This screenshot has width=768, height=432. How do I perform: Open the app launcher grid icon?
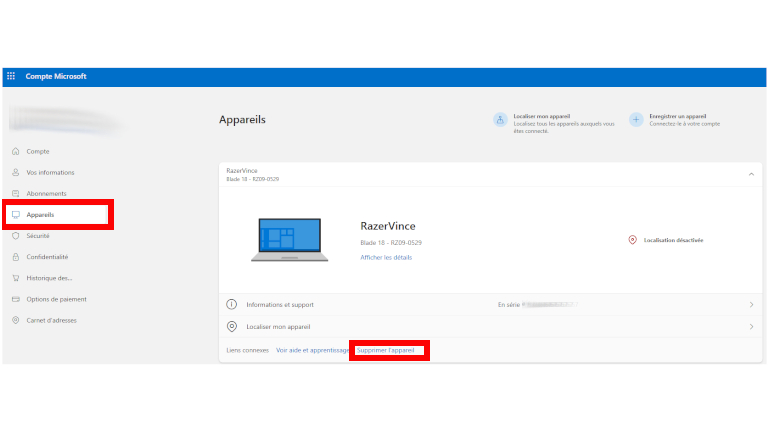pos(11,76)
